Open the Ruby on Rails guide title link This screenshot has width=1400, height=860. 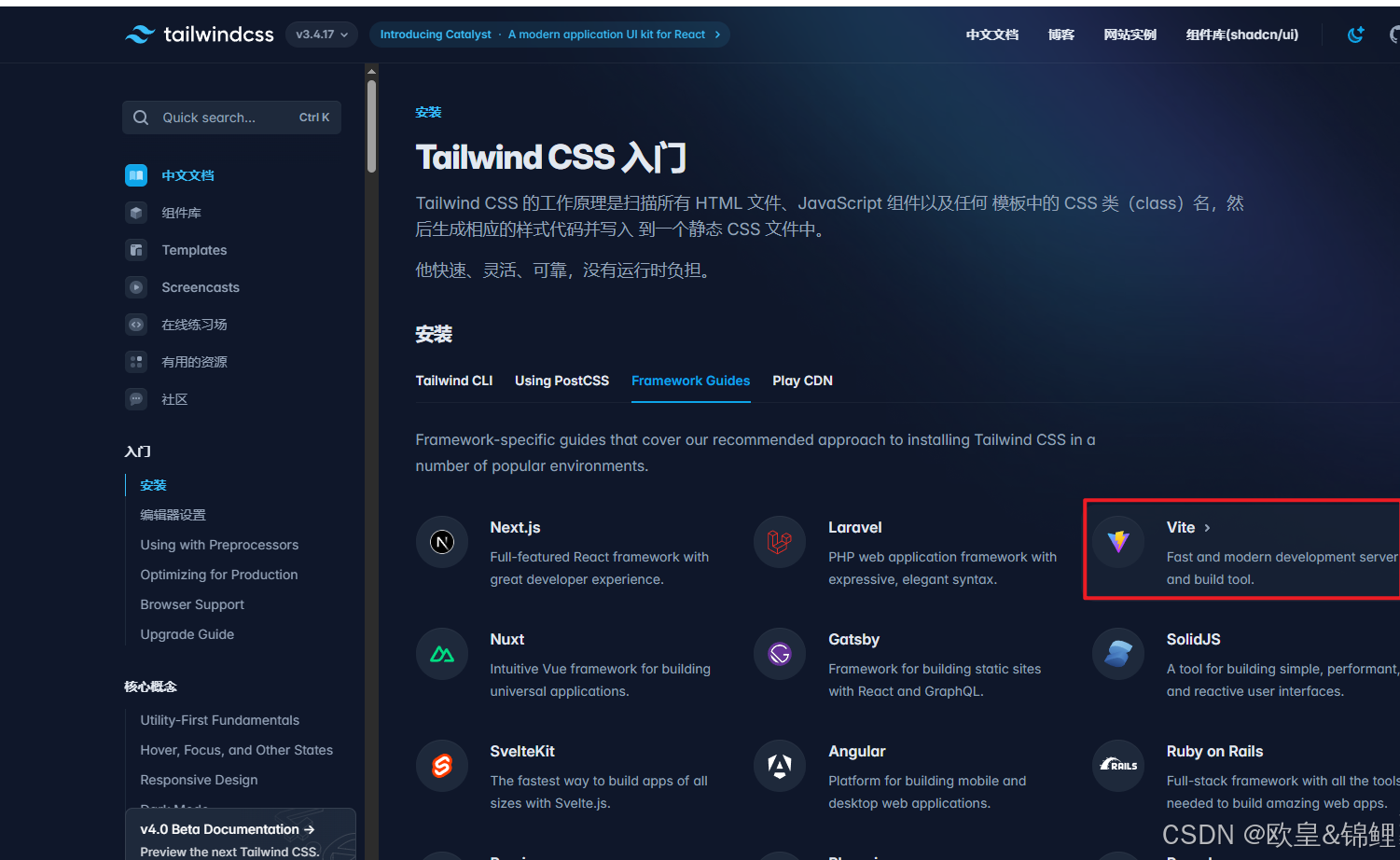tap(1214, 751)
